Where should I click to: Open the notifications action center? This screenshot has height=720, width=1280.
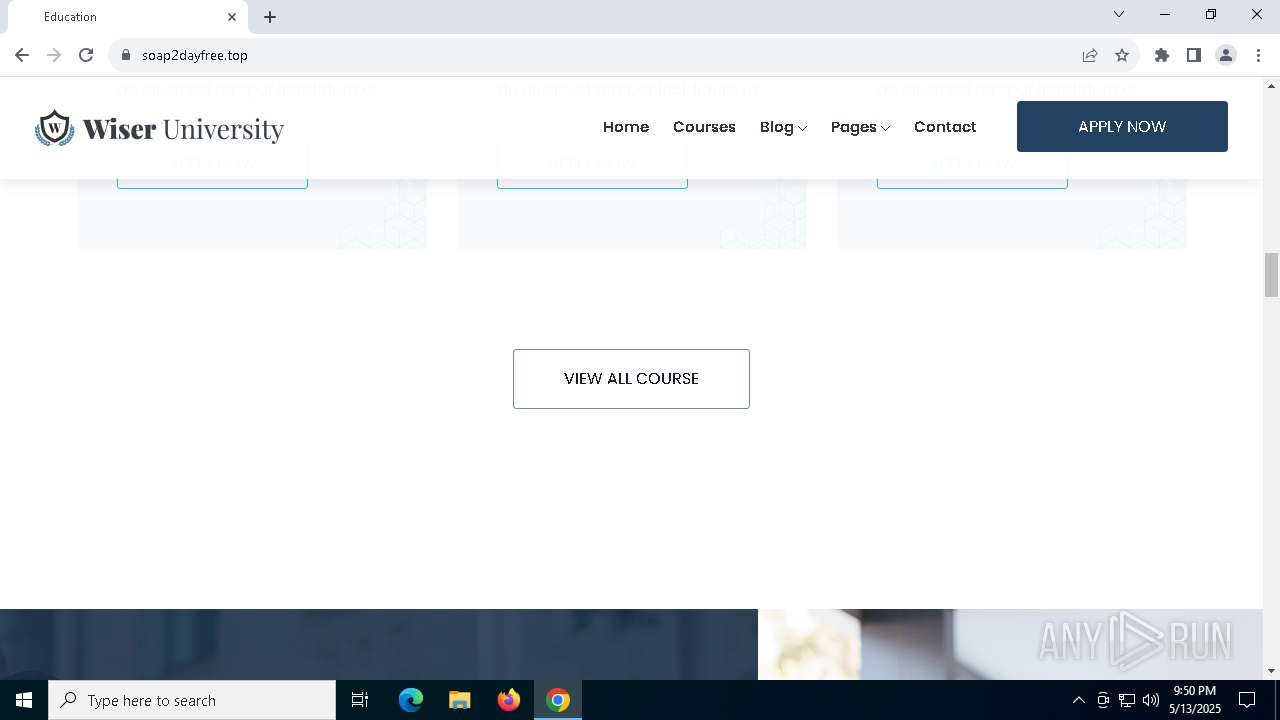tap(1247, 700)
